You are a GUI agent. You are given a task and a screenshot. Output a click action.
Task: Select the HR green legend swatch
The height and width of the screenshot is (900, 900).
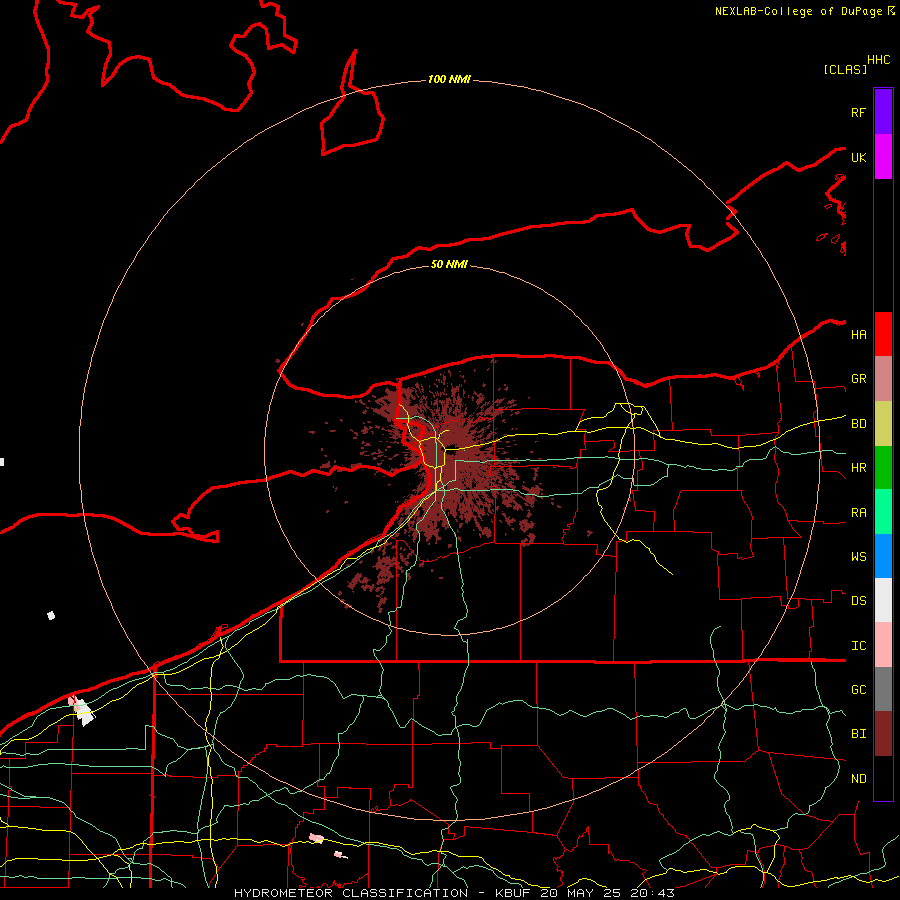point(883,468)
